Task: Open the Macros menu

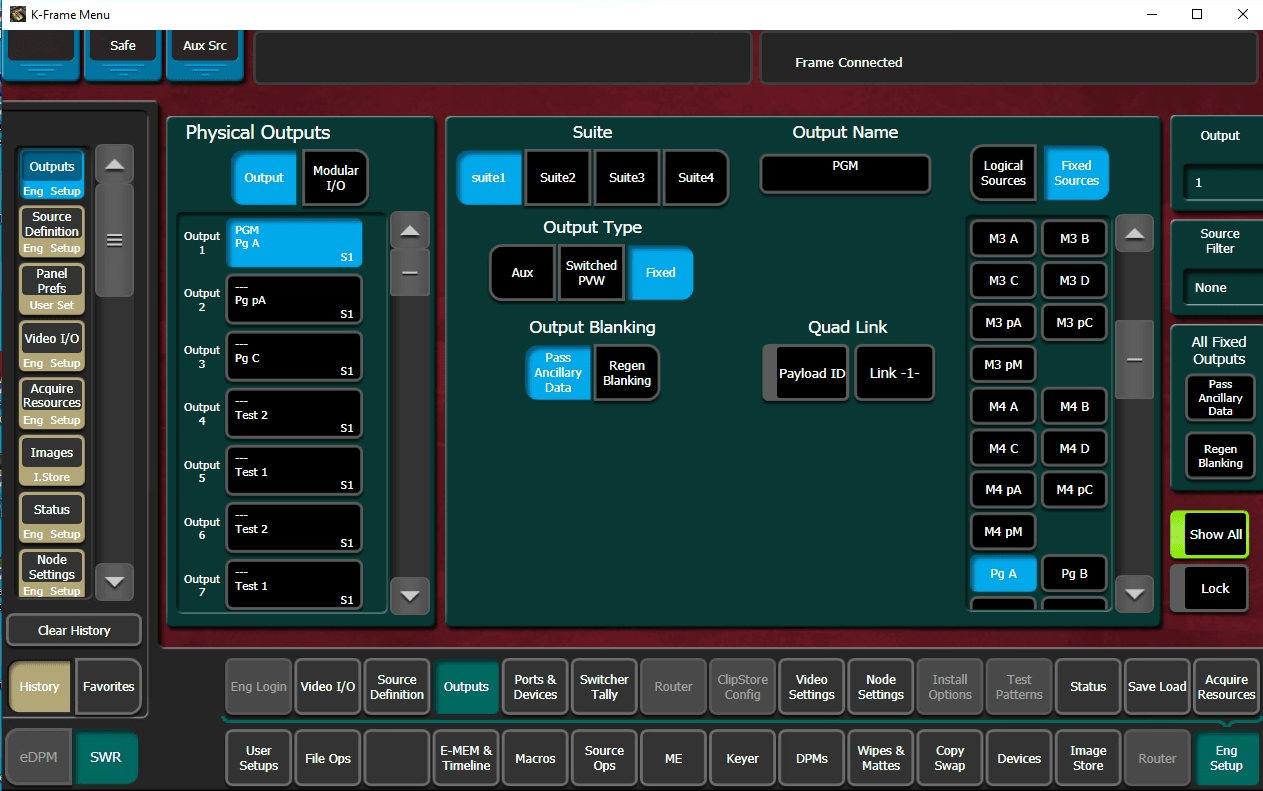Action: (535, 758)
